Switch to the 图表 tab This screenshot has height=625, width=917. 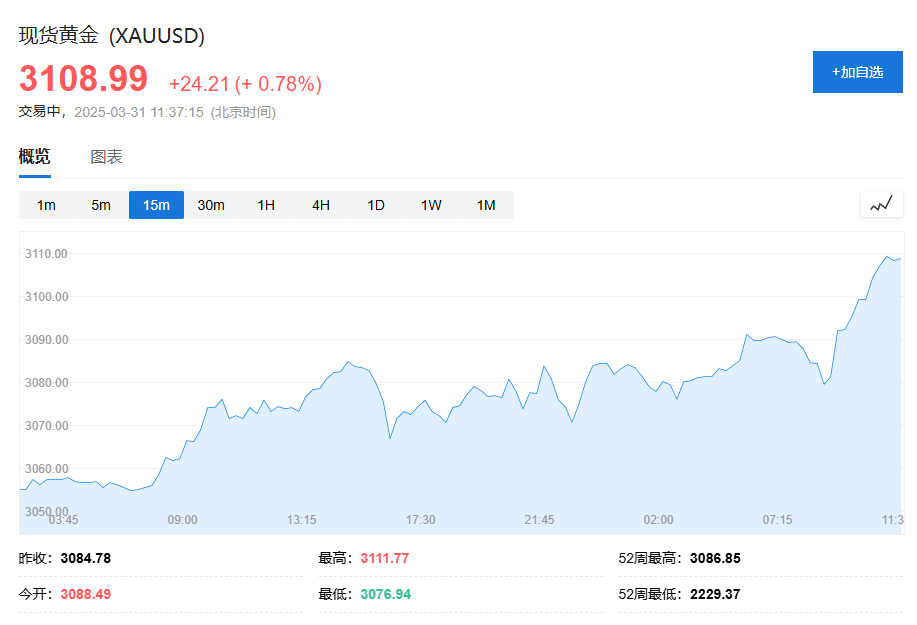pyautogui.click(x=106, y=157)
